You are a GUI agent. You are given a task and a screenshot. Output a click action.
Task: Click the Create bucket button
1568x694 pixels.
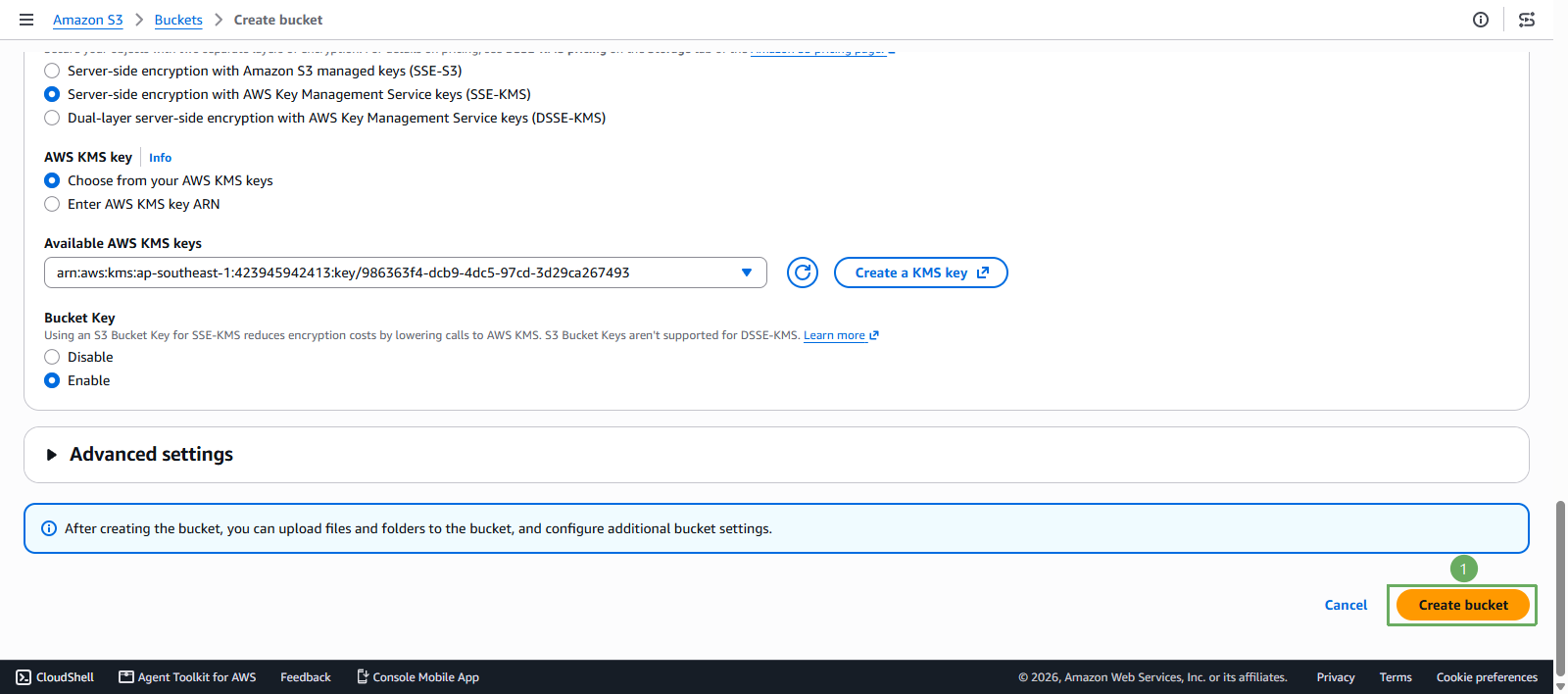1463,605
